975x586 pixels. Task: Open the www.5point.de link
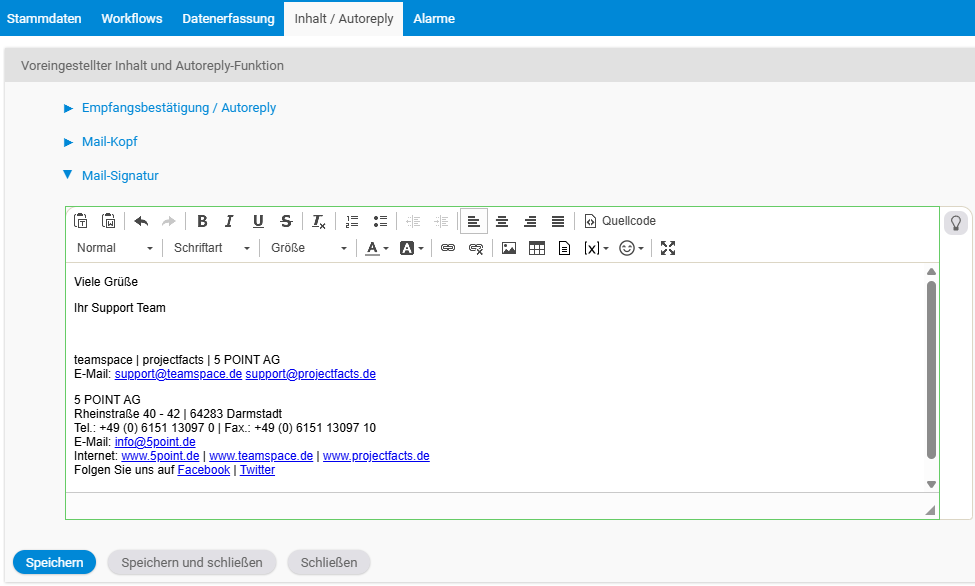pyautogui.click(x=160, y=456)
